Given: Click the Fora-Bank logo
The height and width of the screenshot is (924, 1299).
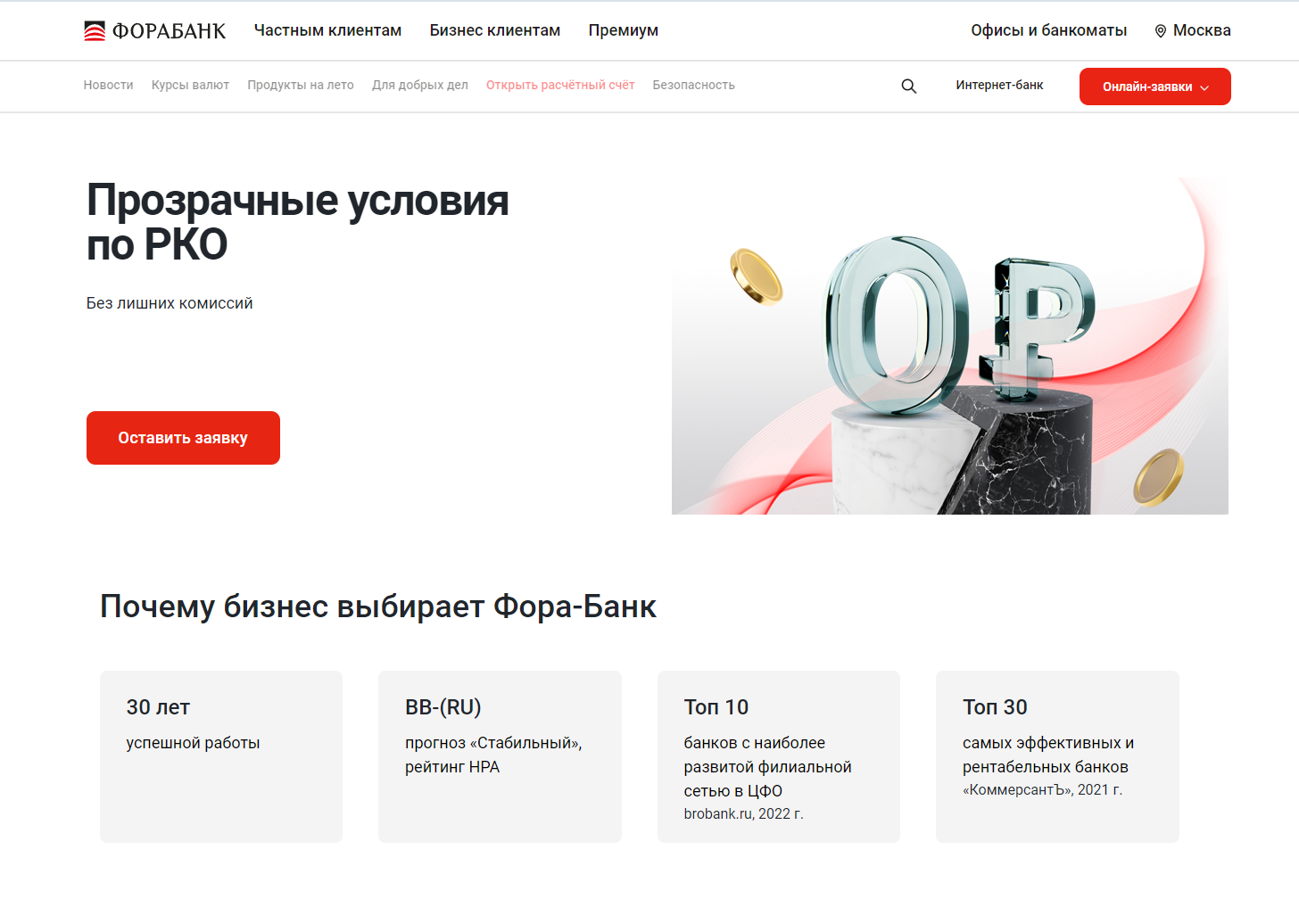Looking at the screenshot, I should coord(154,31).
